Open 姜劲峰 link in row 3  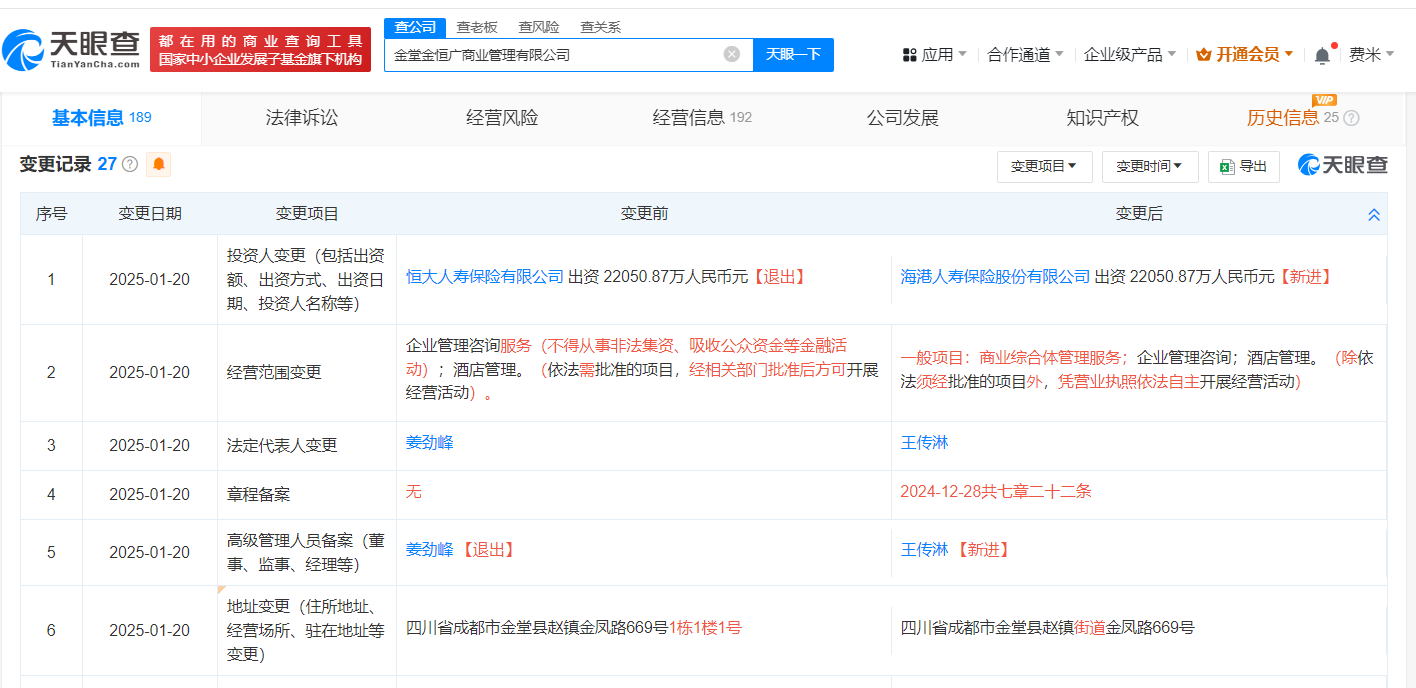tap(429, 442)
